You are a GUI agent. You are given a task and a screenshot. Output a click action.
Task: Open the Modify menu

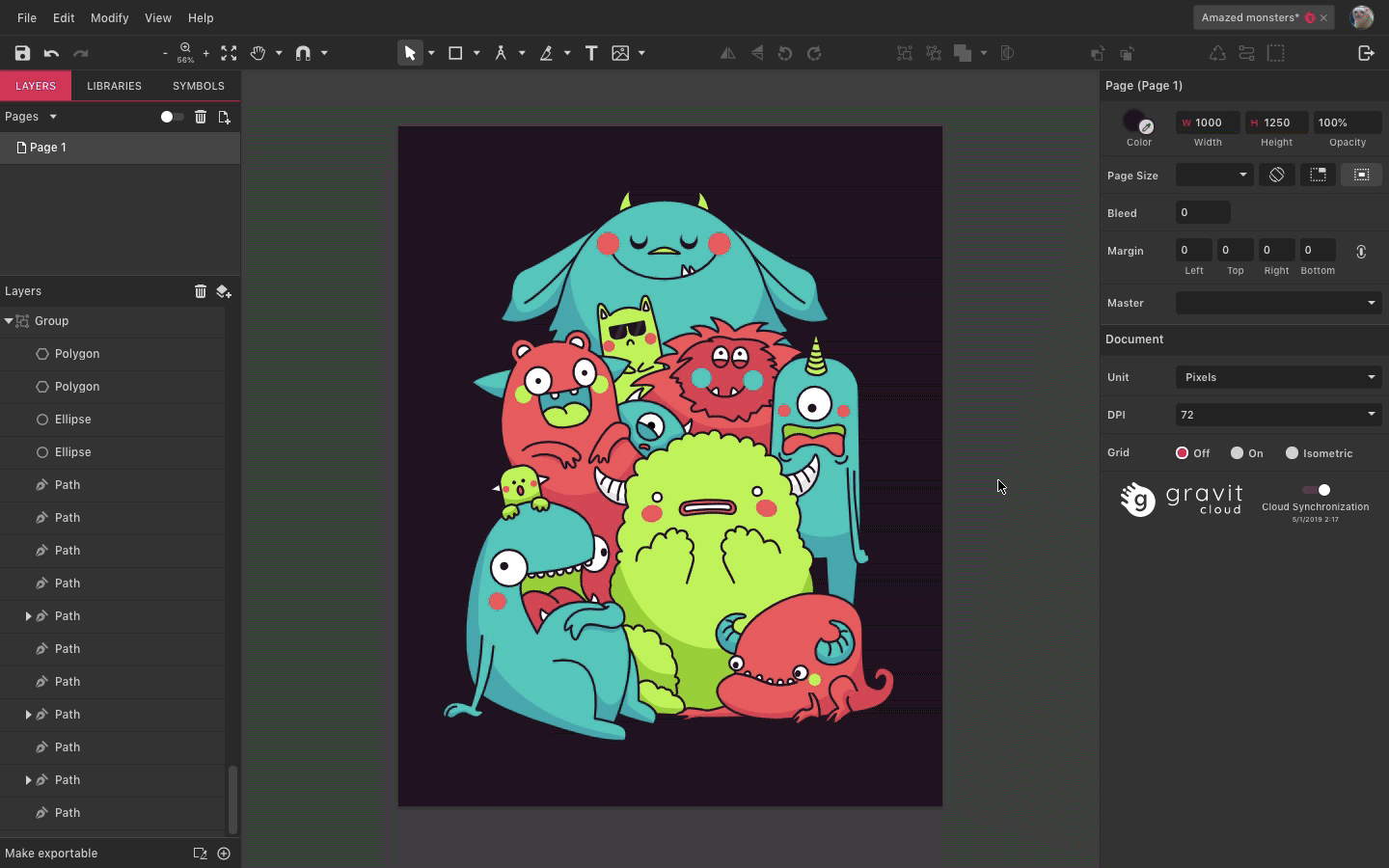109,17
